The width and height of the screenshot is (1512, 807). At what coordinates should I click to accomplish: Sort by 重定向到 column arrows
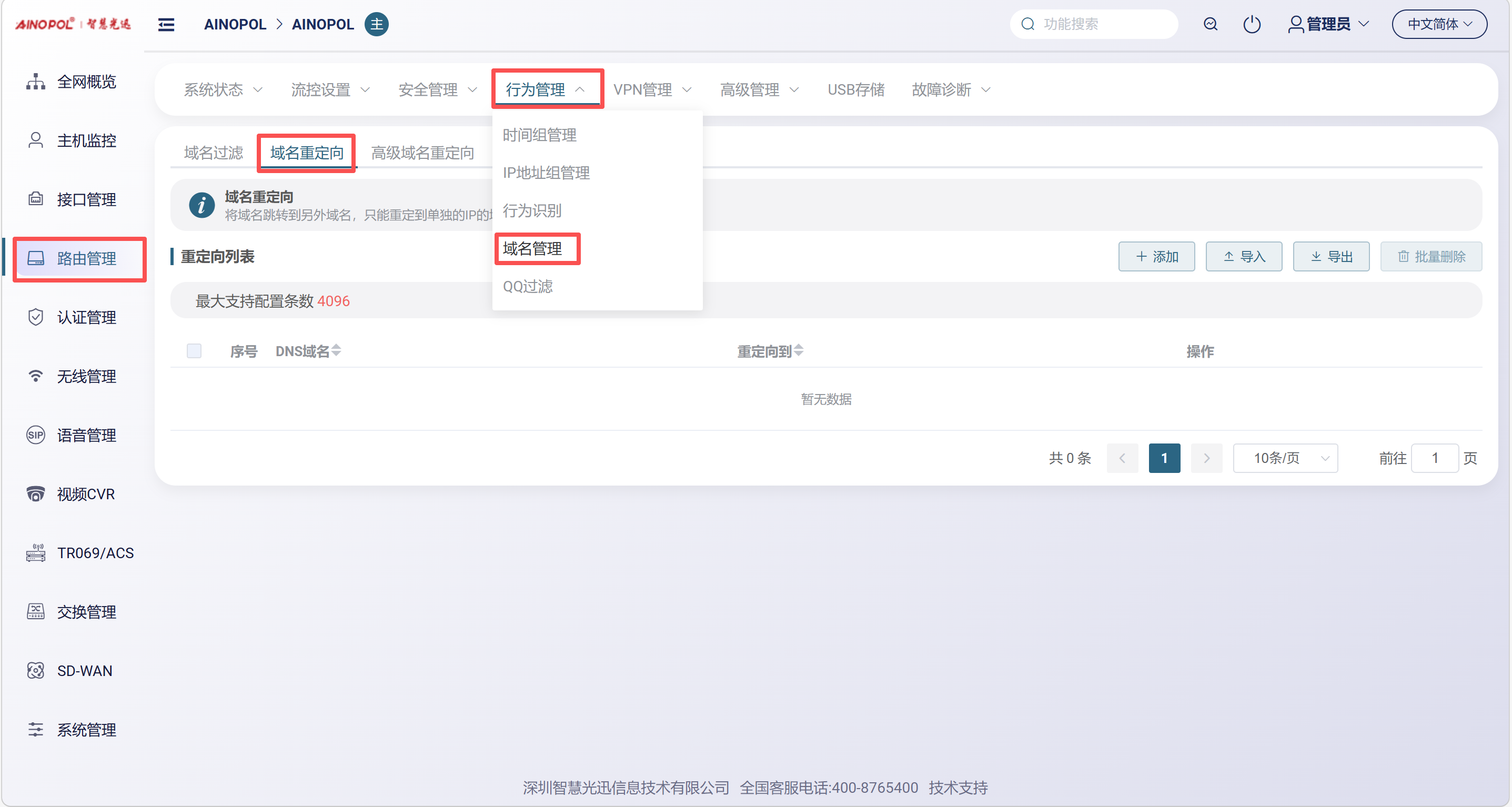point(798,351)
